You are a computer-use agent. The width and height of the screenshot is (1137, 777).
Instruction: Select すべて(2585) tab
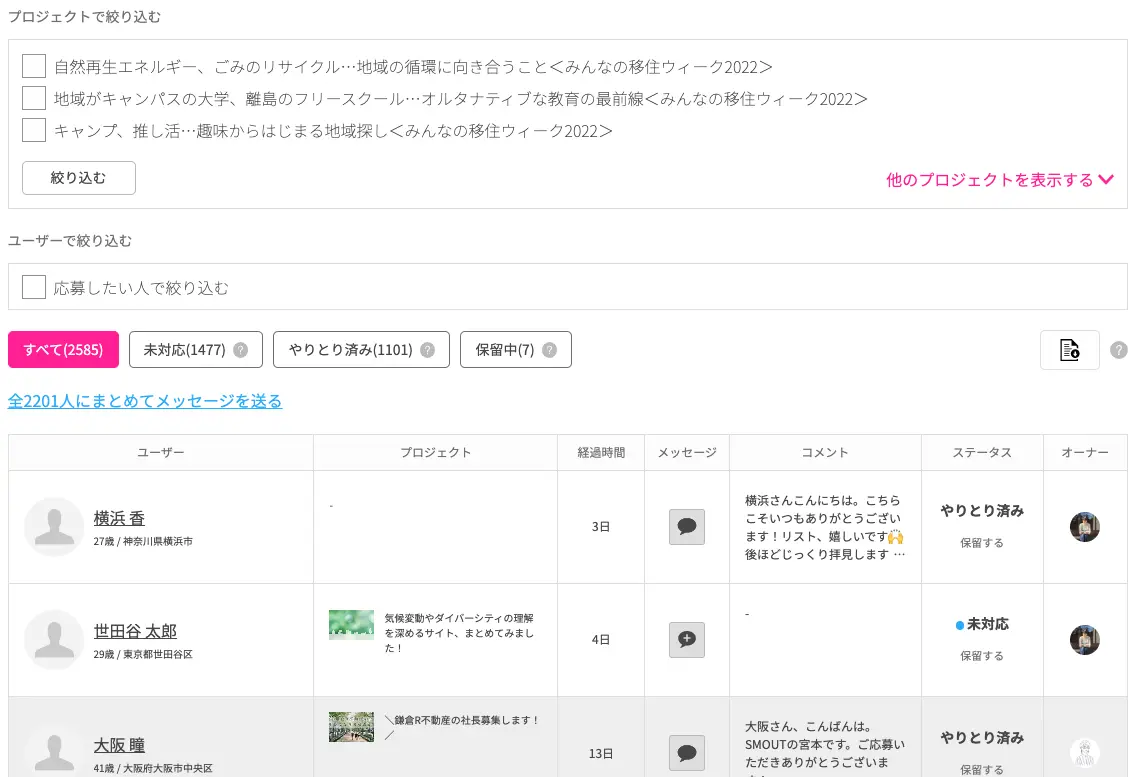(x=63, y=350)
